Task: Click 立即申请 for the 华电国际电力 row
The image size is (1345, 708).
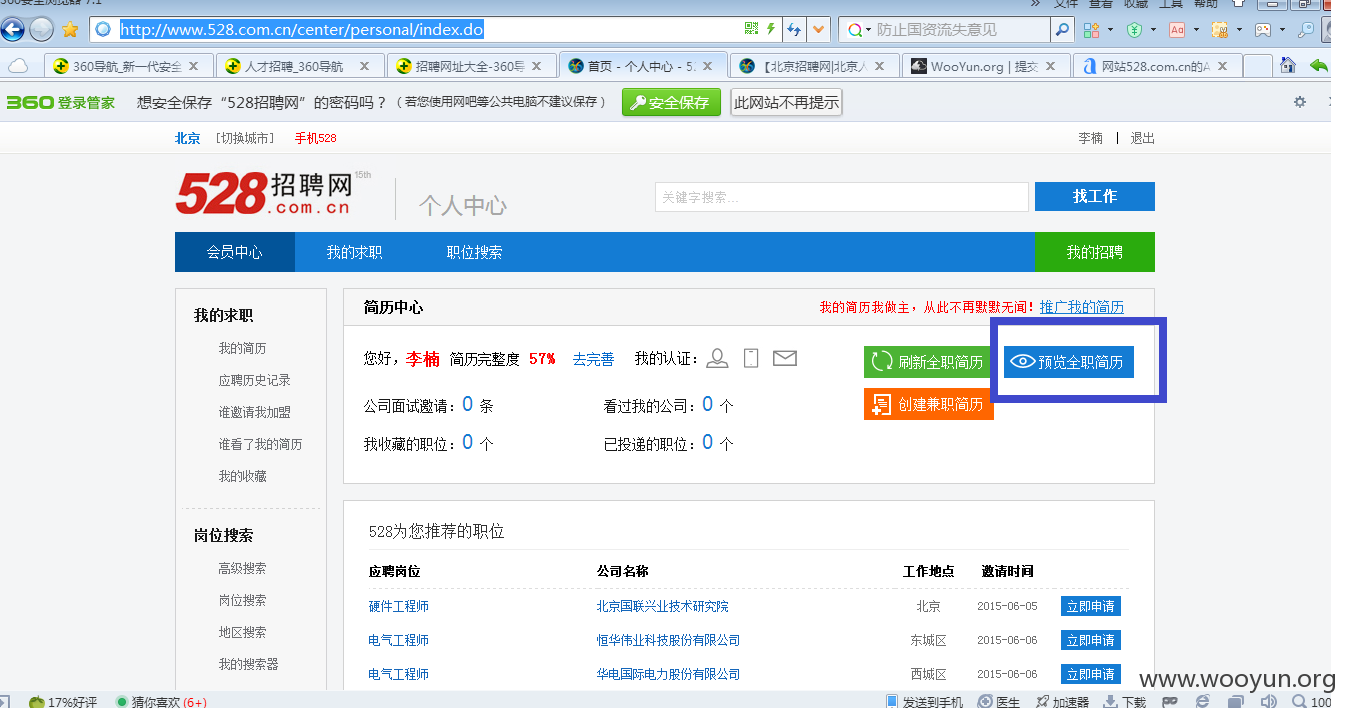Action: pos(1090,674)
